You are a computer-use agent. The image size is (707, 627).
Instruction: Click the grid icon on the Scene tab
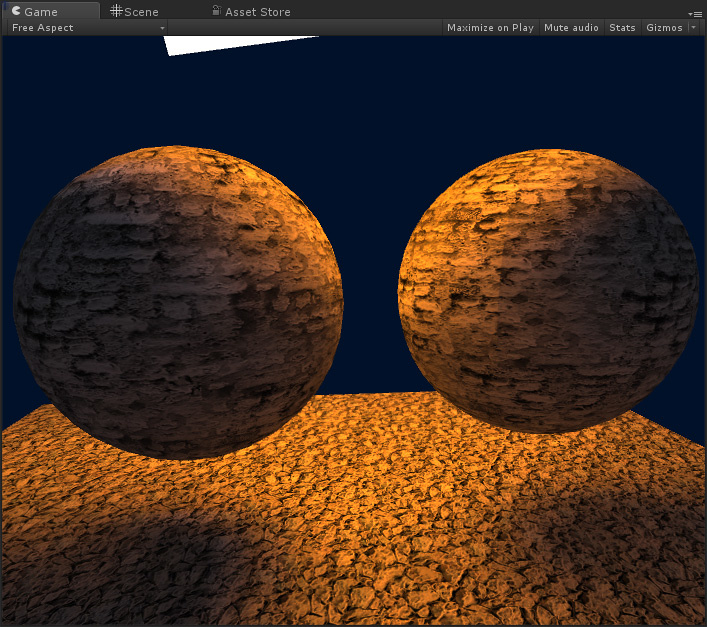pos(116,11)
